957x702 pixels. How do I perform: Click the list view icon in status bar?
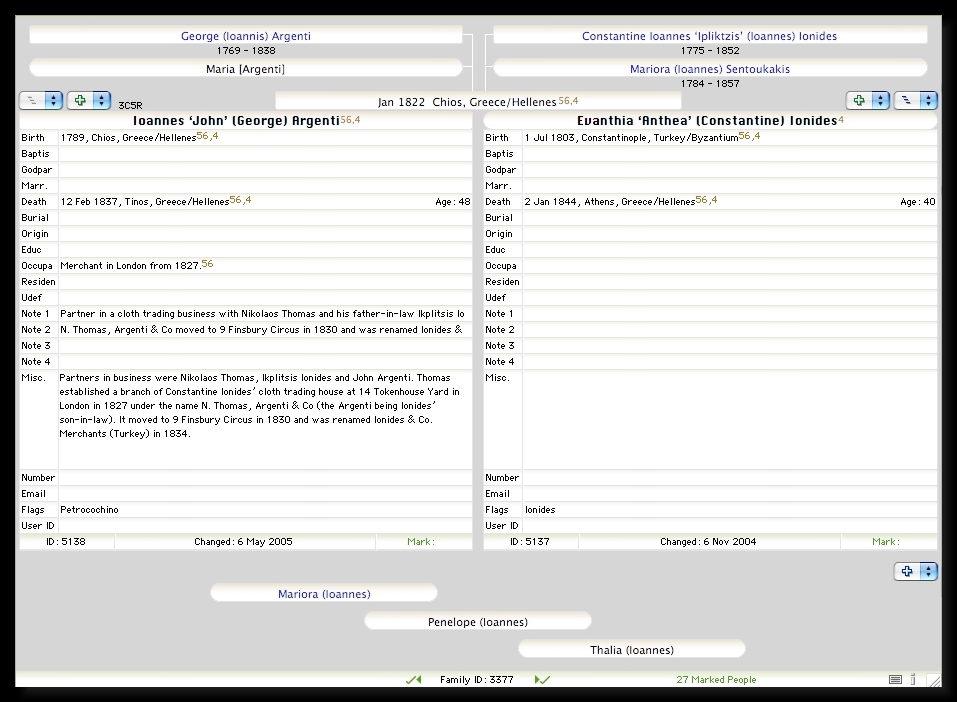pyautogui.click(x=895, y=680)
